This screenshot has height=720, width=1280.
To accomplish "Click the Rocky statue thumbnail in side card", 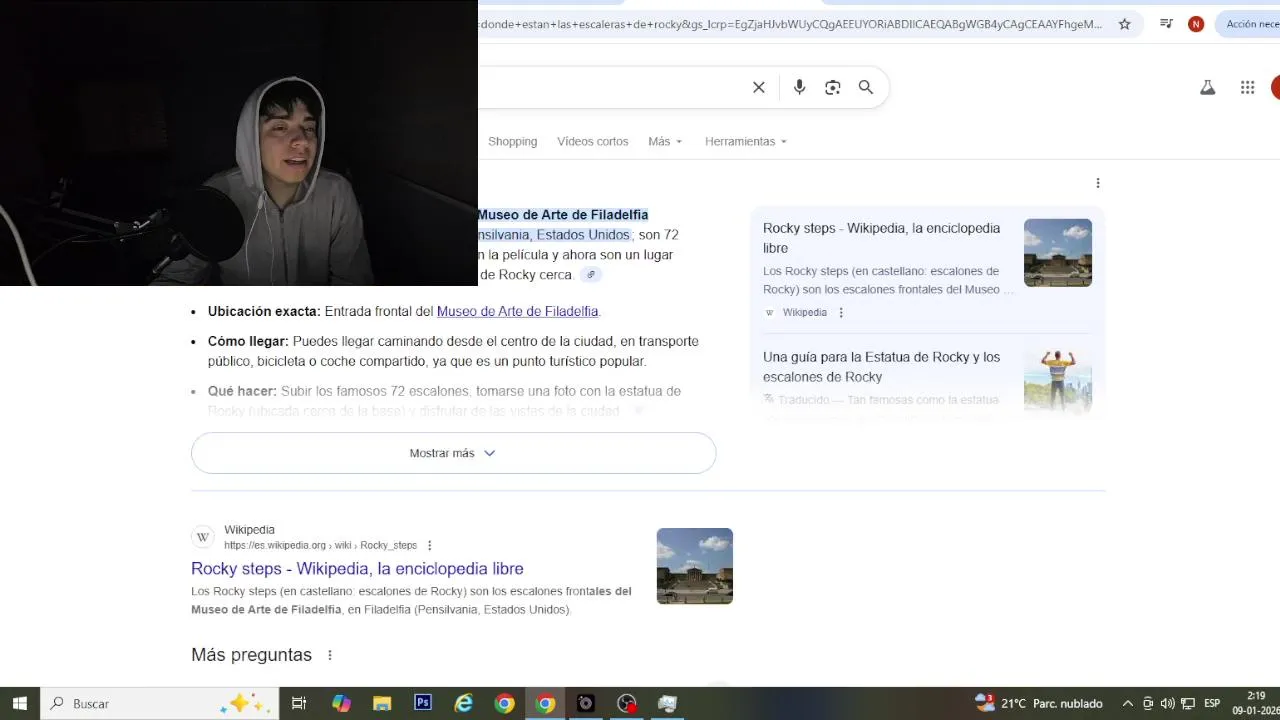I will click(1058, 380).
